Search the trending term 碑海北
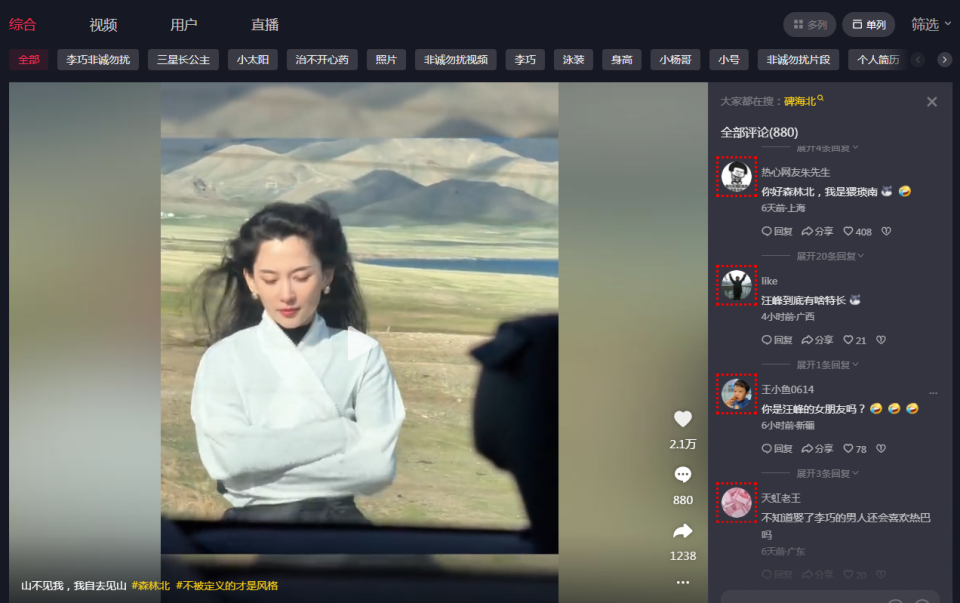 click(x=803, y=101)
